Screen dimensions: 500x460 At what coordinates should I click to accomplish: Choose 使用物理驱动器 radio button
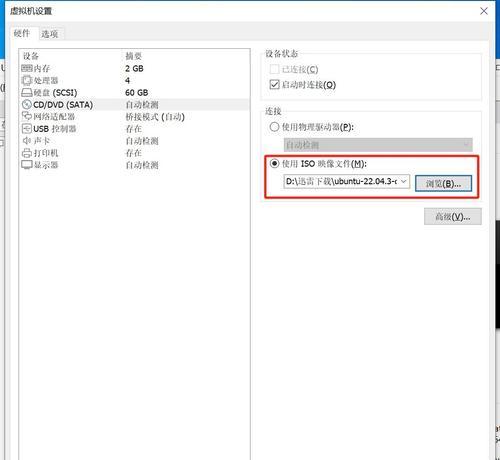274,127
